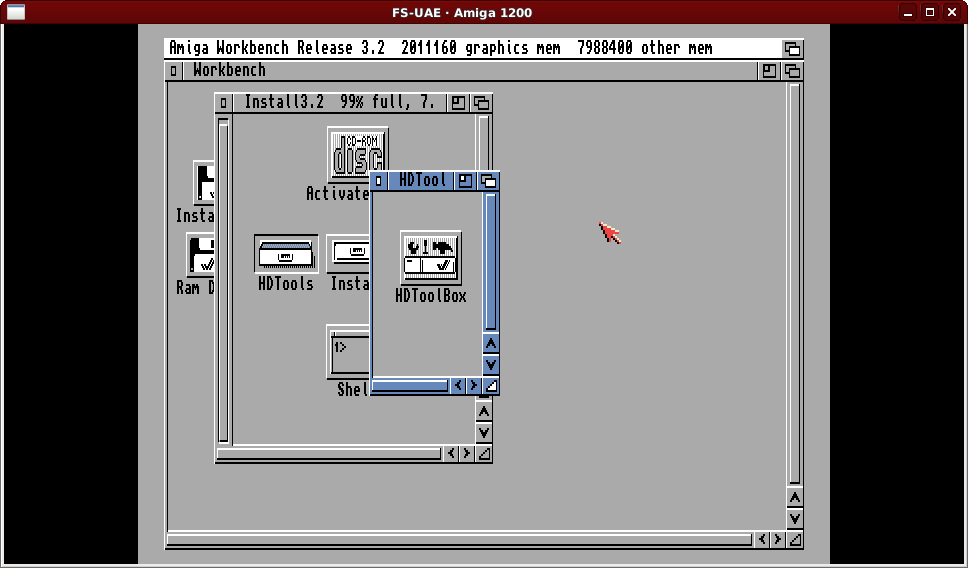The height and width of the screenshot is (568, 968).
Task: Click the Install3.2 window horizontal scroll bar
Action: pos(329,454)
